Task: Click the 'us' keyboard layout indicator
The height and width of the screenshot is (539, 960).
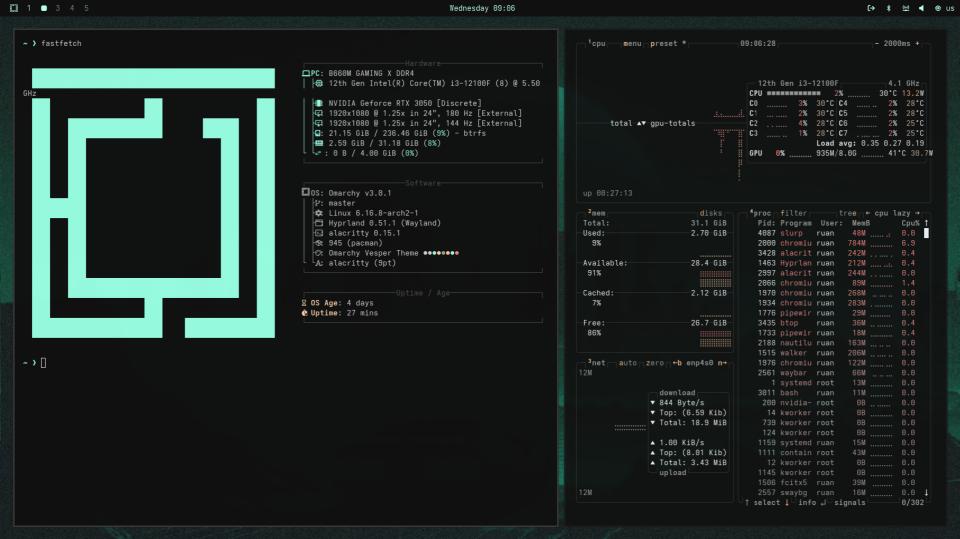Action: (x=950, y=8)
